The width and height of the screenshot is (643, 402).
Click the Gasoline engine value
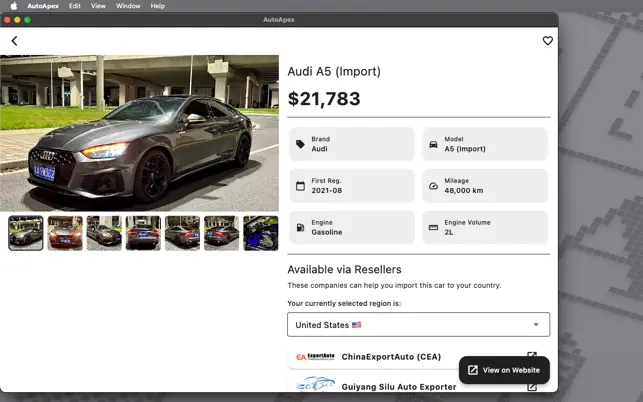[327, 232]
